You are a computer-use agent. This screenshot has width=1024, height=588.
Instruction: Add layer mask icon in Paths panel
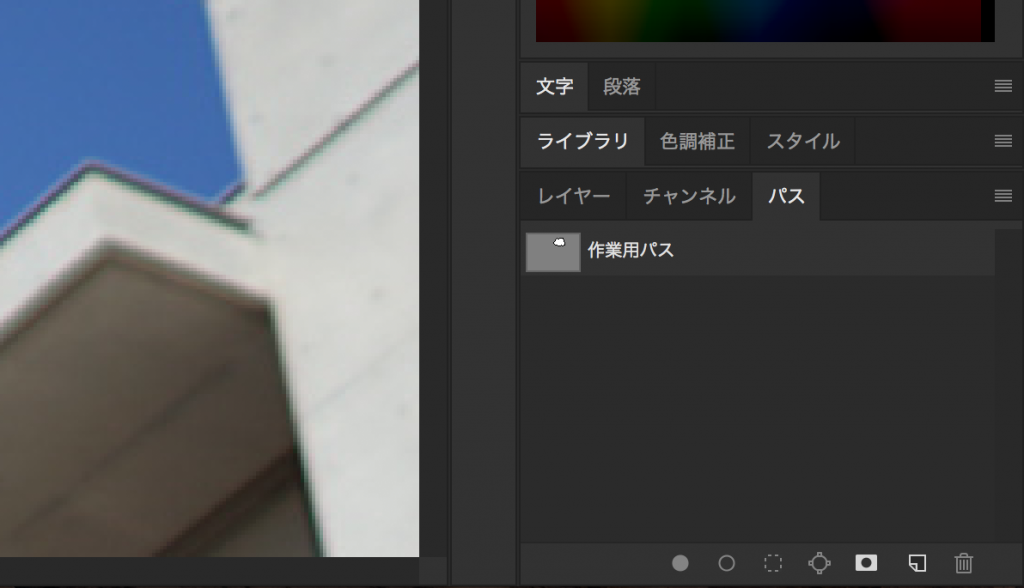coord(866,563)
